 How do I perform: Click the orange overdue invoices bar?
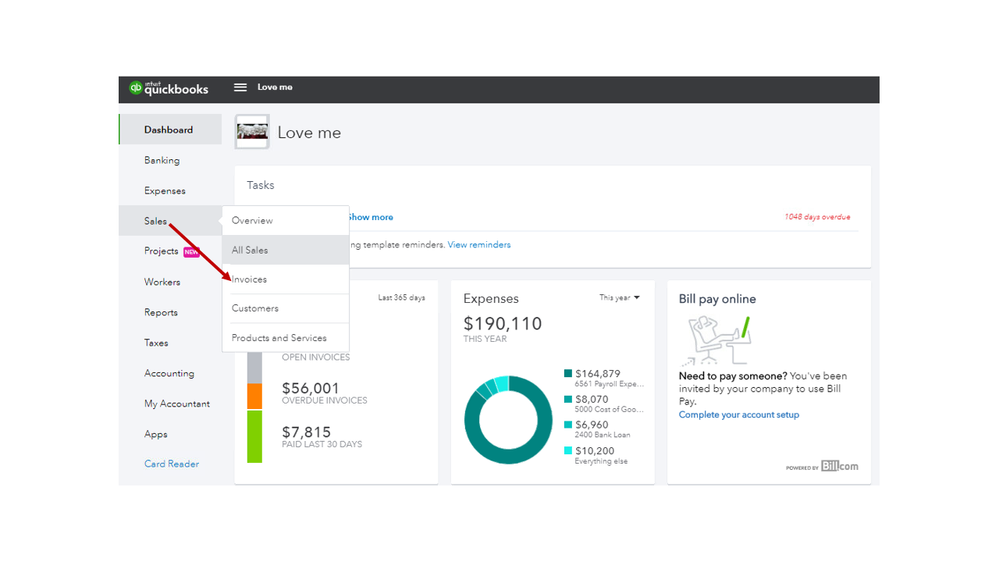click(x=254, y=396)
